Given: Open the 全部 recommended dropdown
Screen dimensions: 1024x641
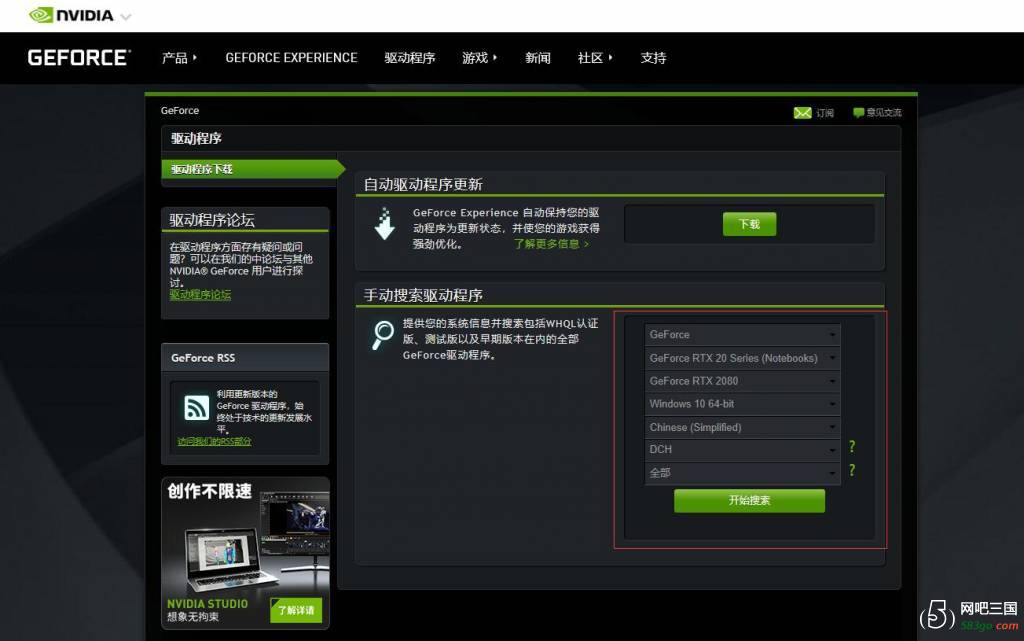Looking at the screenshot, I should [742, 473].
